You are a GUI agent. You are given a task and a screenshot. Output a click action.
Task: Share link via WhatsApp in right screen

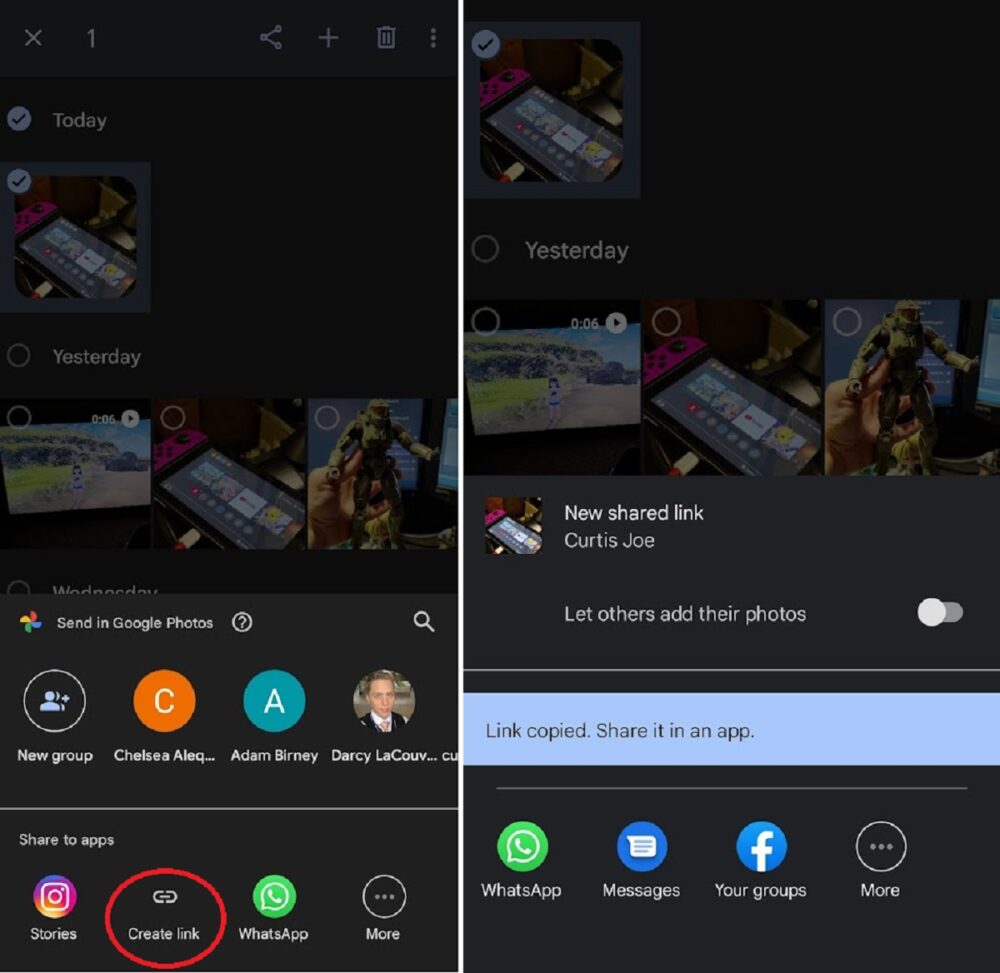pos(522,847)
